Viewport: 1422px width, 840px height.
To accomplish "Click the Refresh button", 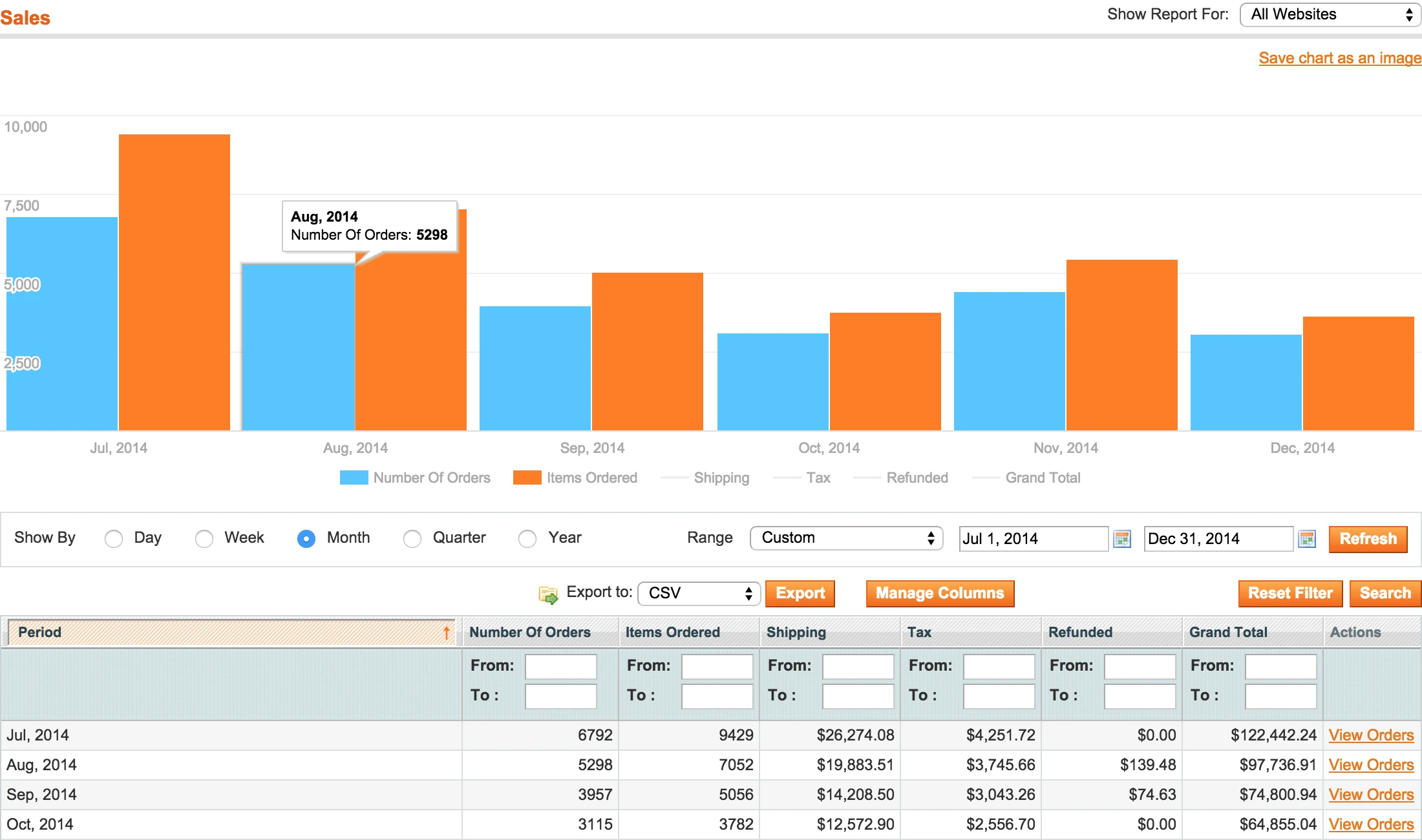I will click(x=1368, y=539).
